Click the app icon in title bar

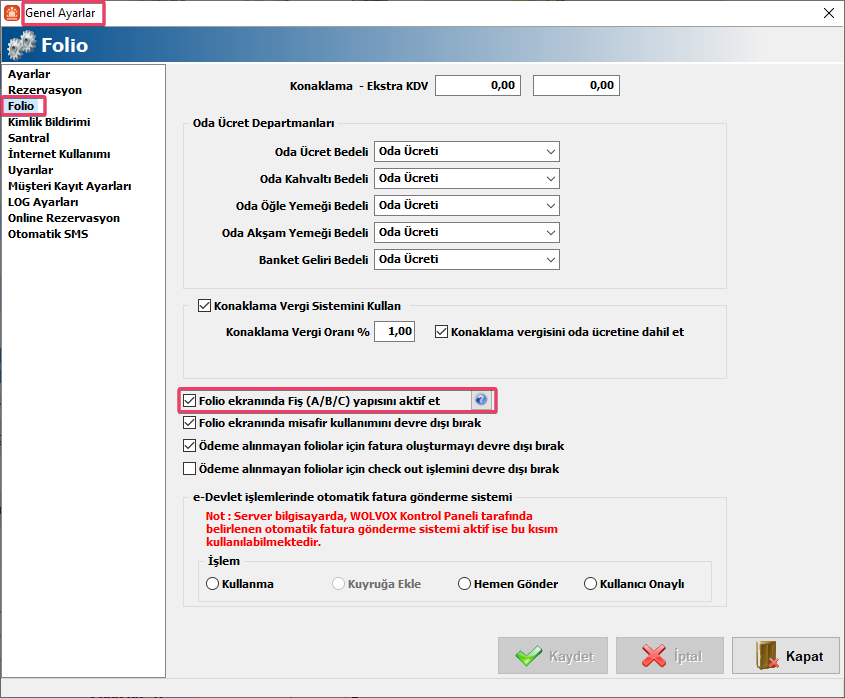12,13
